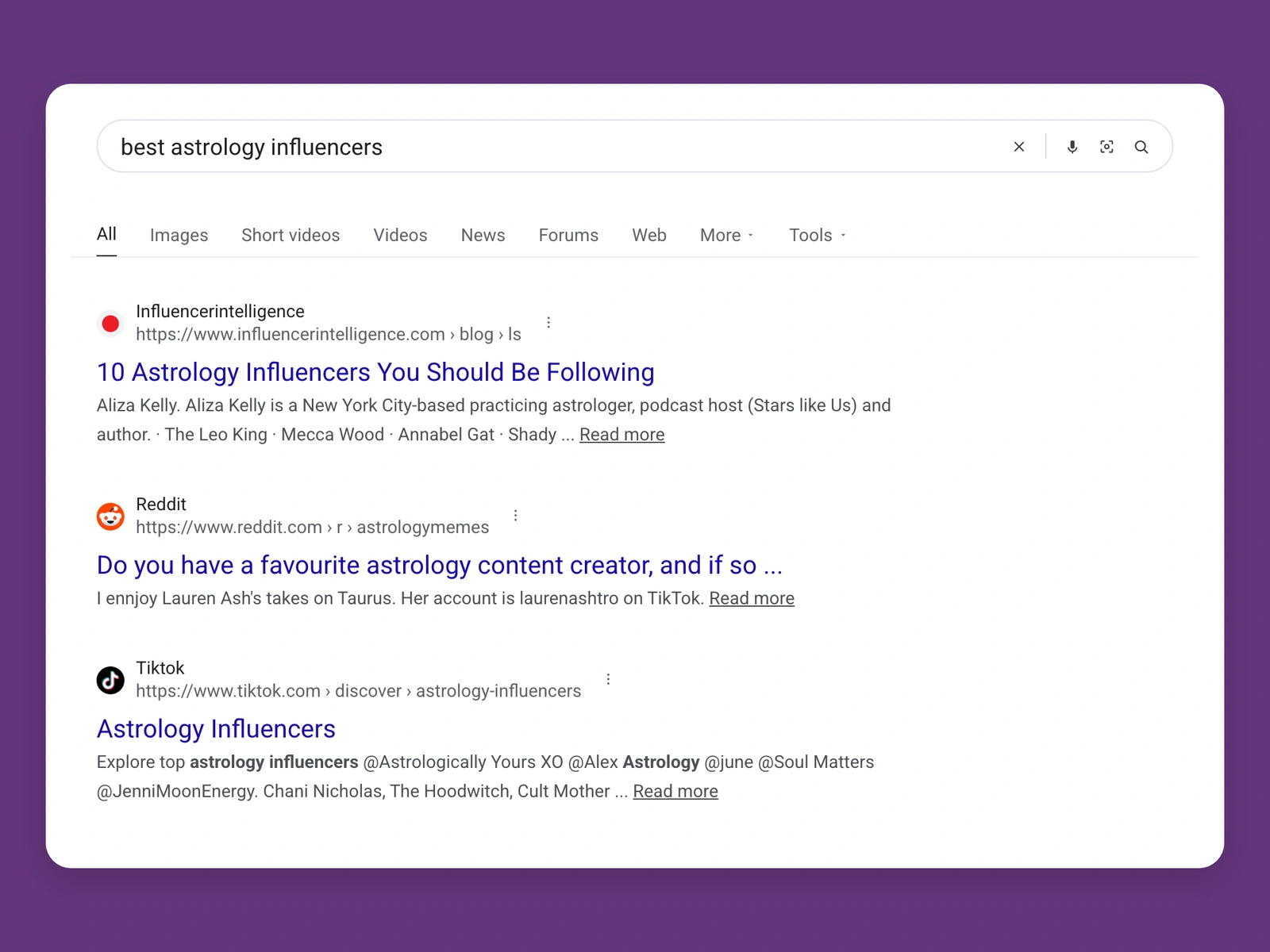
Task: Select the All results tab
Action: click(x=106, y=234)
